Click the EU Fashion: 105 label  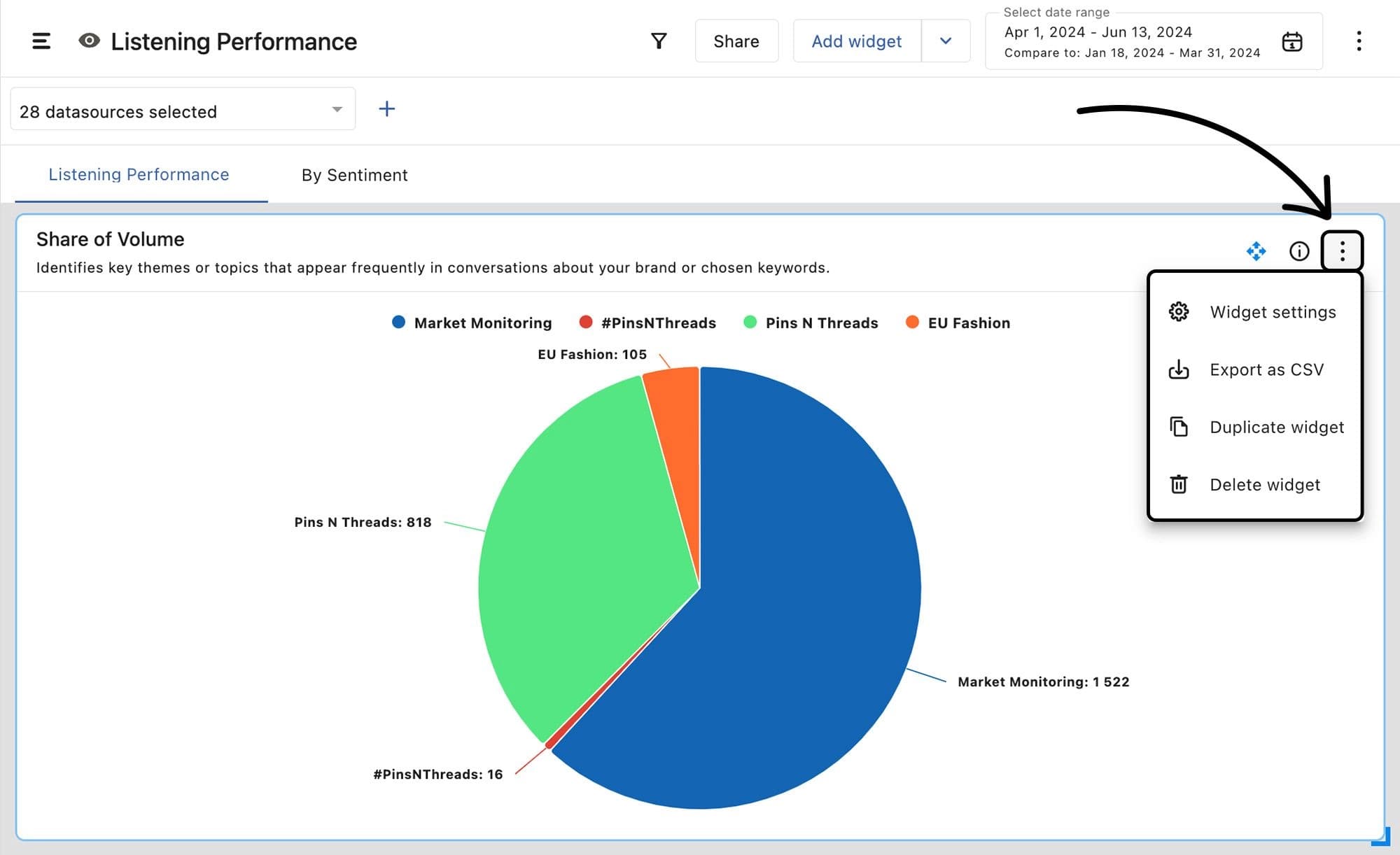[592, 354]
